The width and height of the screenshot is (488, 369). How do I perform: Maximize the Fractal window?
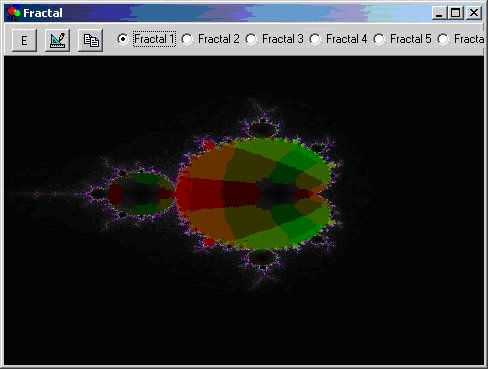(455, 13)
